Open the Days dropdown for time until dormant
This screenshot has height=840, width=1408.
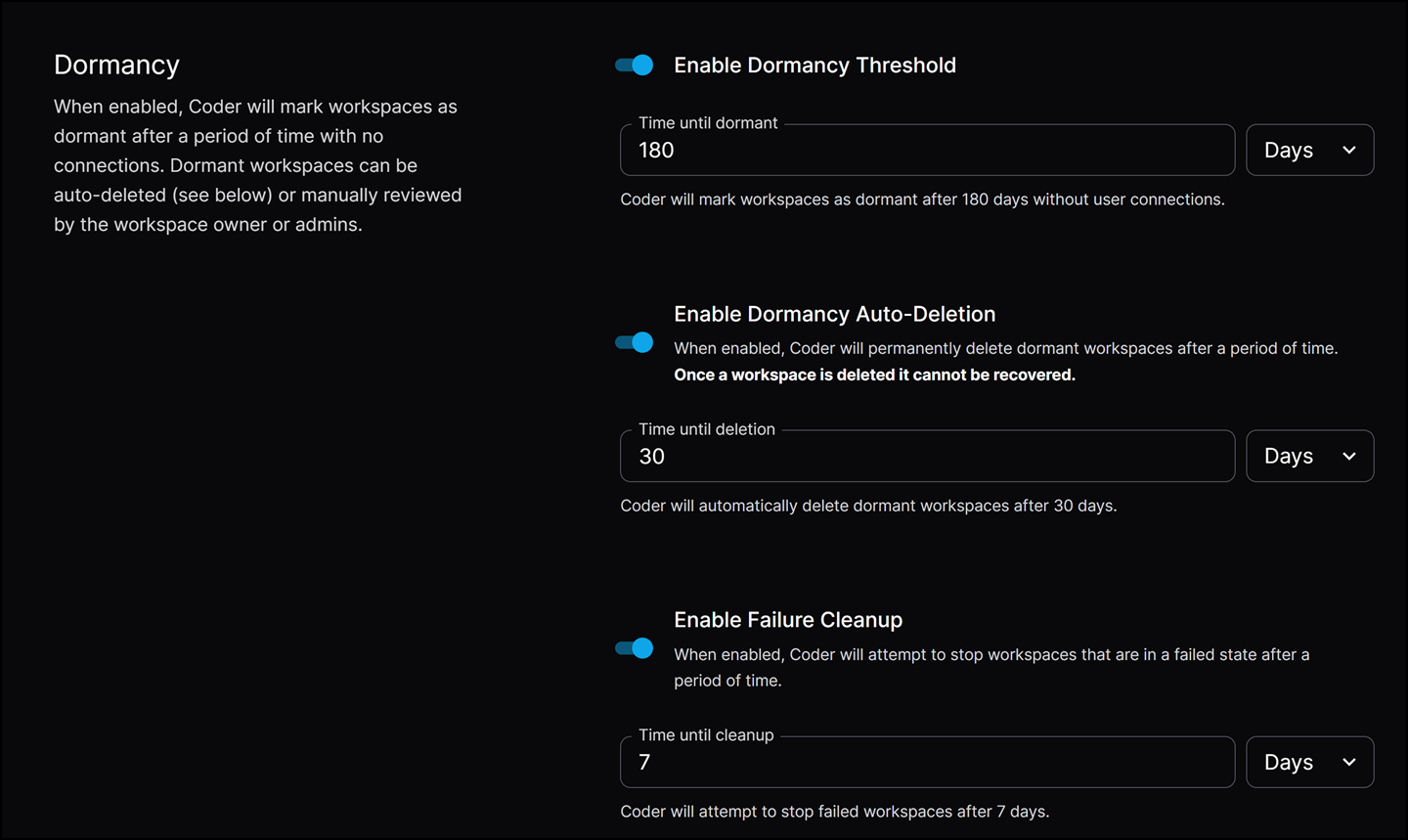[x=1309, y=151]
